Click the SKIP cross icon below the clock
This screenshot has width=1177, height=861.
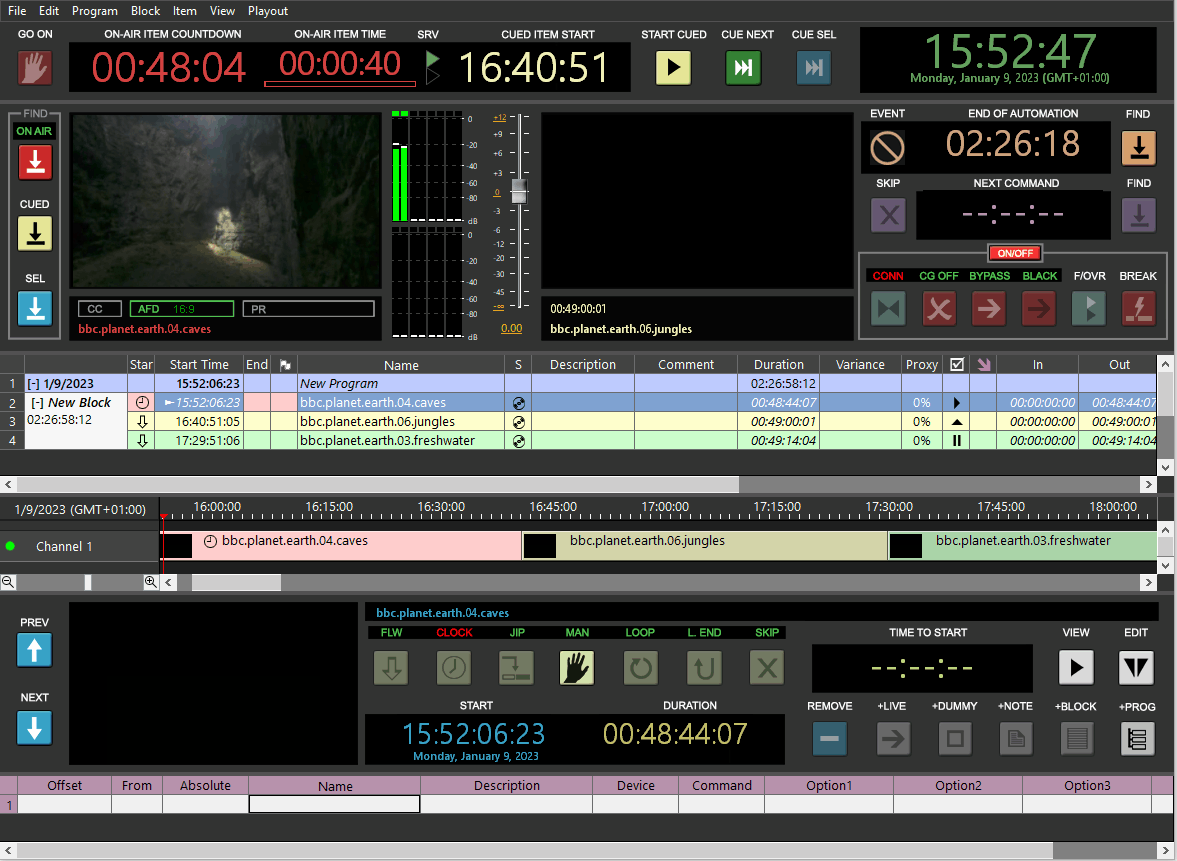[x=888, y=215]
